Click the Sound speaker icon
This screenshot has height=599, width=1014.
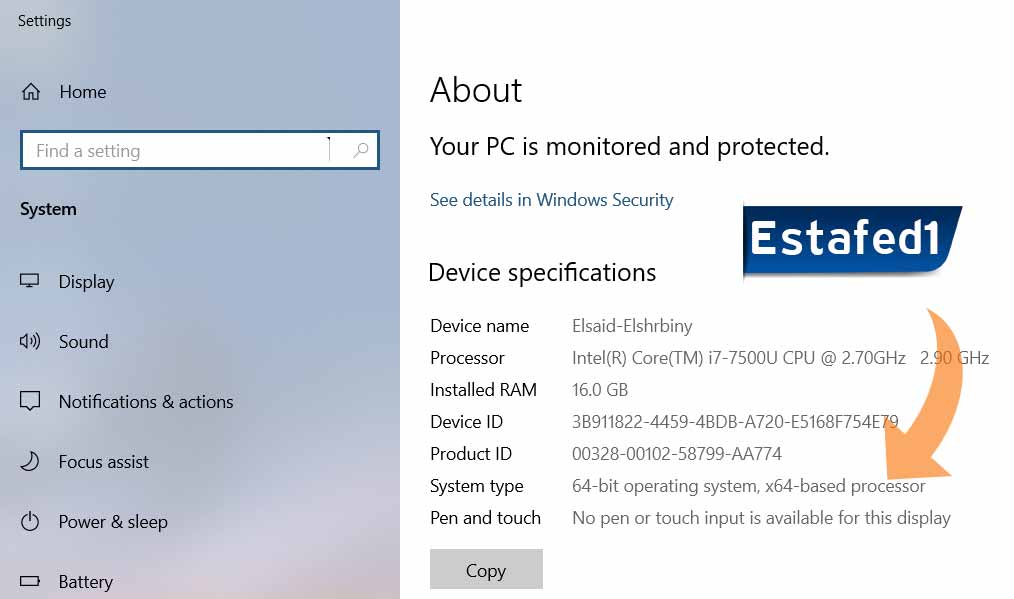pos(30,341)
